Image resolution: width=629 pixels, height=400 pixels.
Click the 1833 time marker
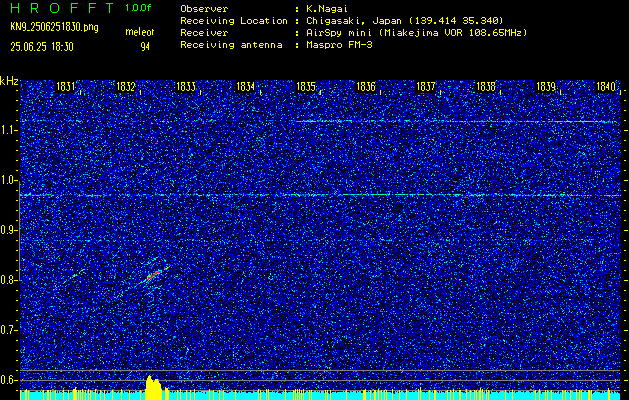(186, 86)
